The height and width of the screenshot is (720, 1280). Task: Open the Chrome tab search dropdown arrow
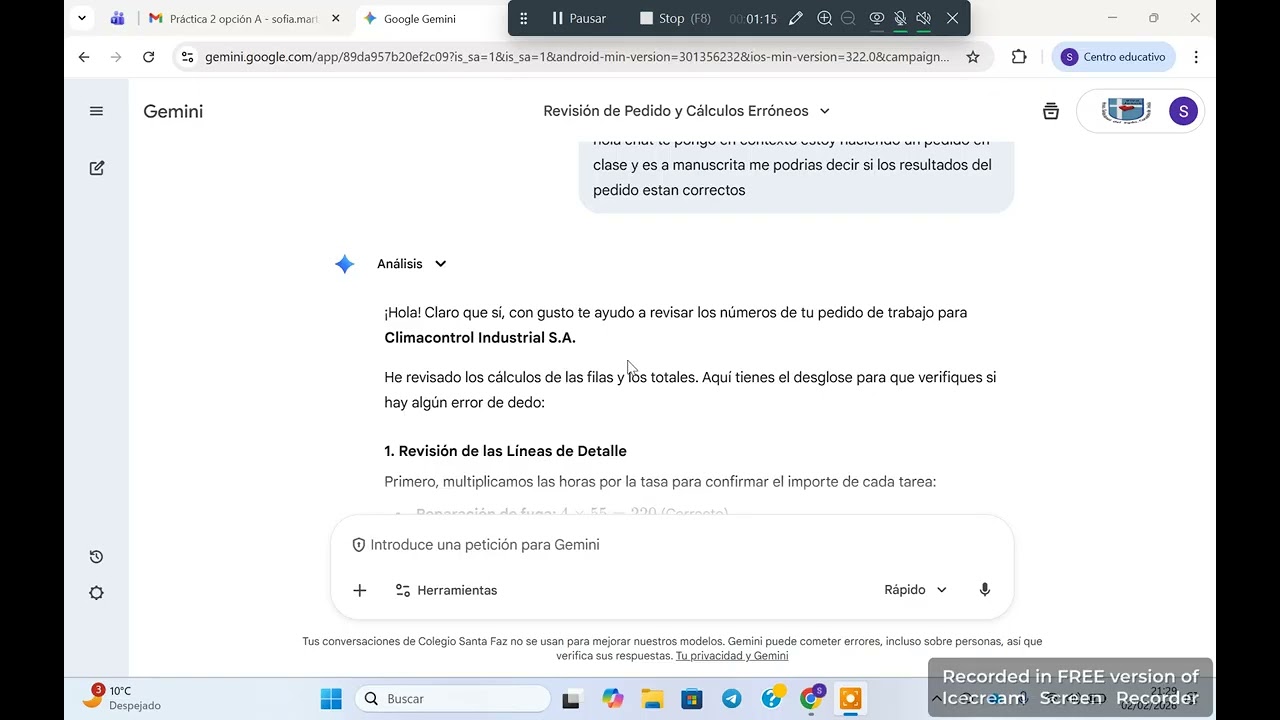click(82, 18)
